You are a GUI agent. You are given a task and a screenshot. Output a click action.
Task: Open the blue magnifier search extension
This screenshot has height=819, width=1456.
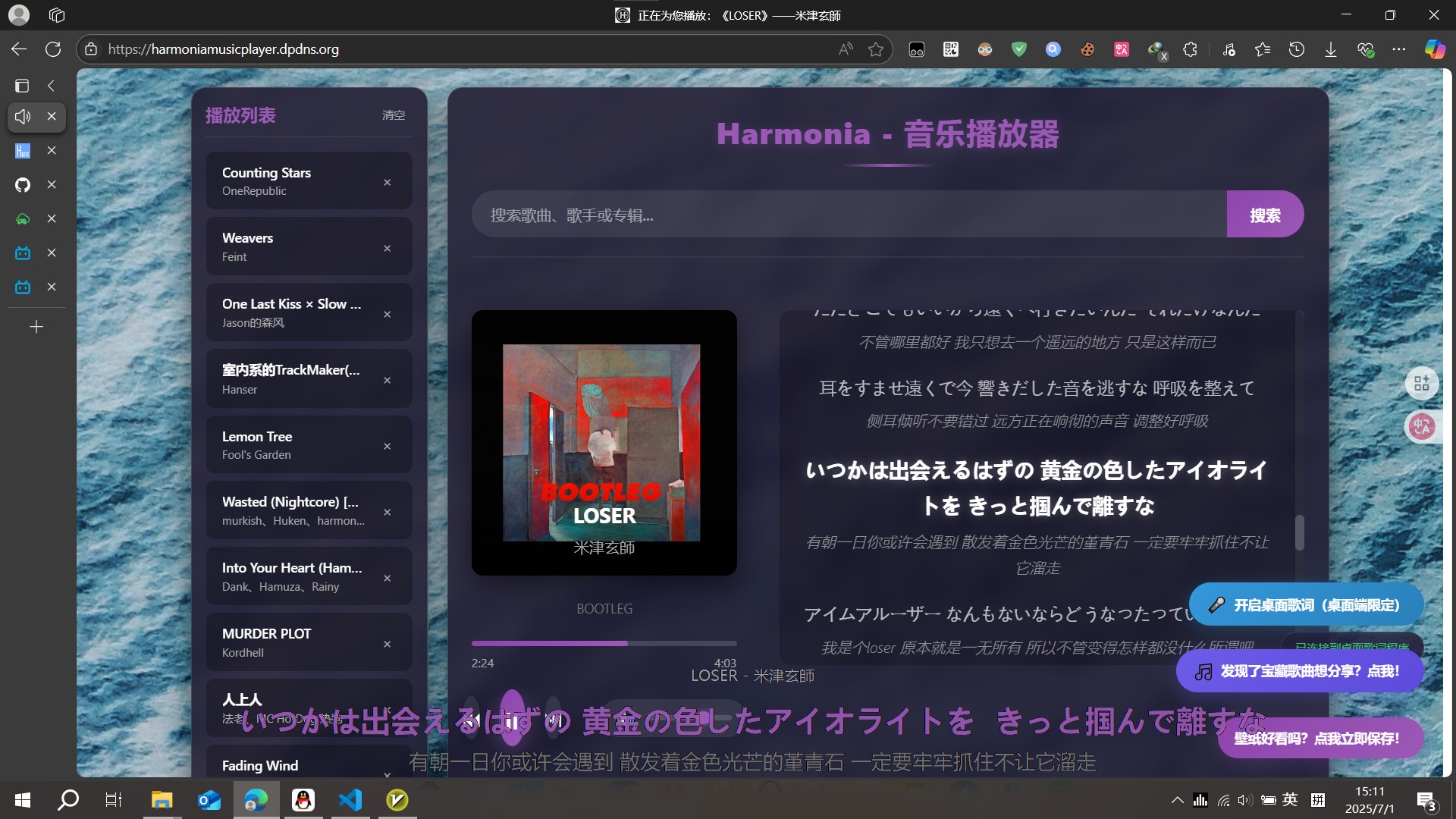click(x=1053, y=49)
